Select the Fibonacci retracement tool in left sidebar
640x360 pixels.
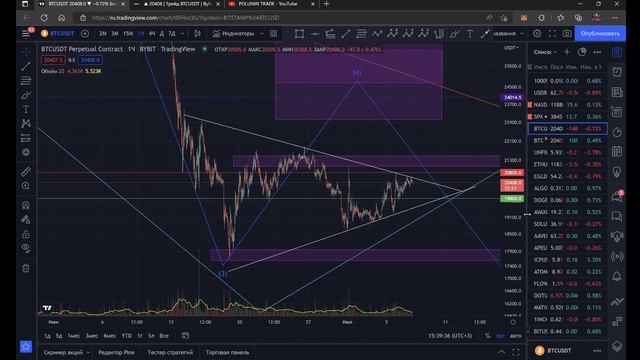point(26,80)
